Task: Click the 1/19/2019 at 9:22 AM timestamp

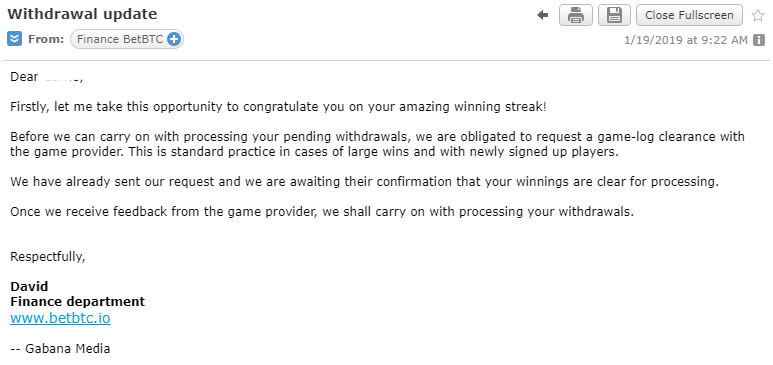Action: tap(686, 40)
